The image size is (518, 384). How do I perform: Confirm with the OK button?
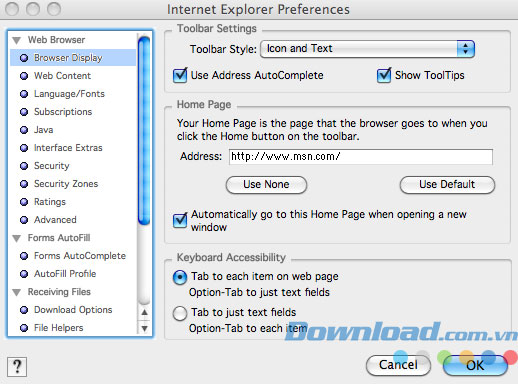coord(475,365)
